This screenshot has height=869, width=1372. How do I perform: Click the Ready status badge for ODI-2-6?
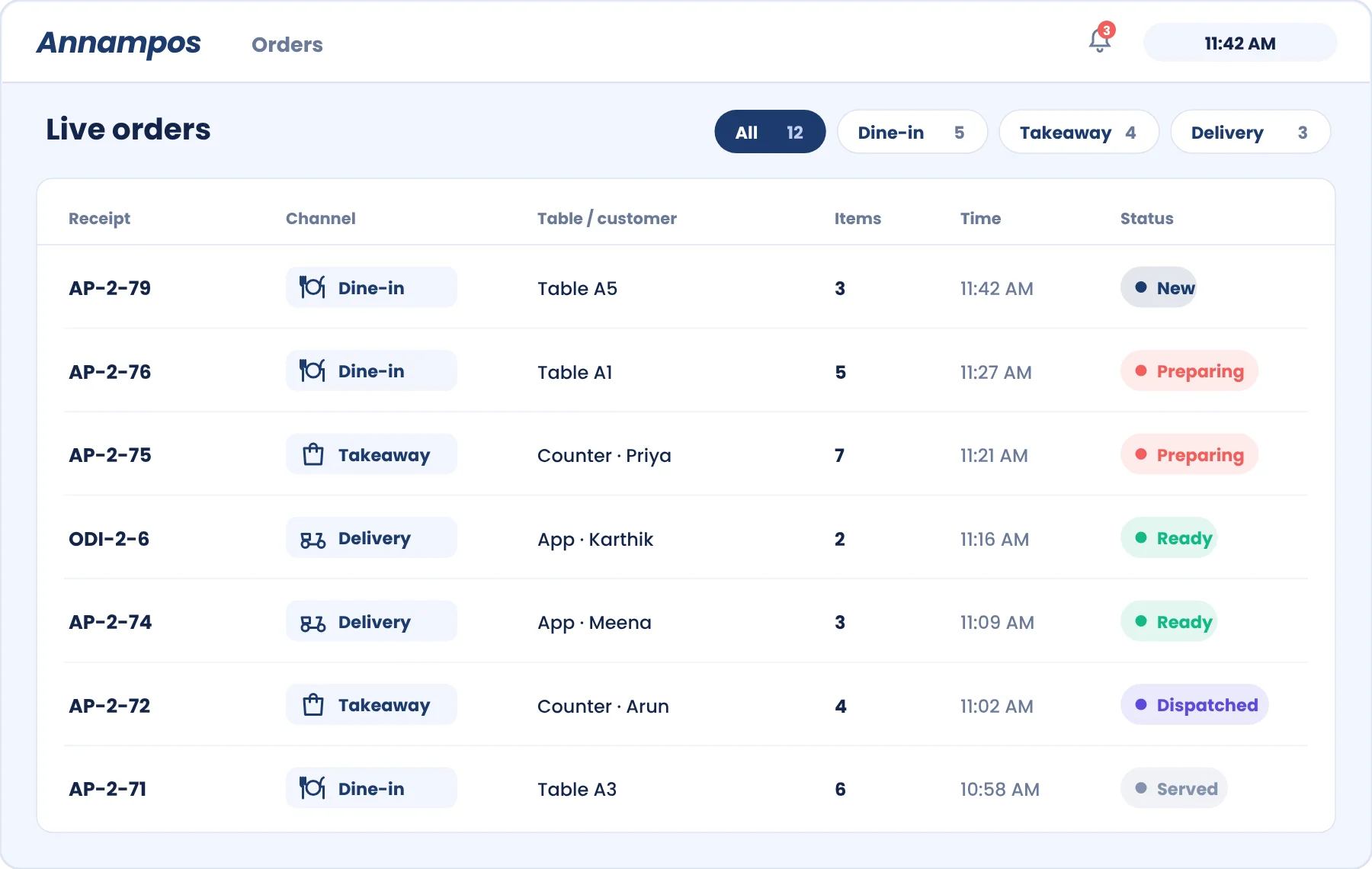pyautogui.click(x=1168, y=538)
